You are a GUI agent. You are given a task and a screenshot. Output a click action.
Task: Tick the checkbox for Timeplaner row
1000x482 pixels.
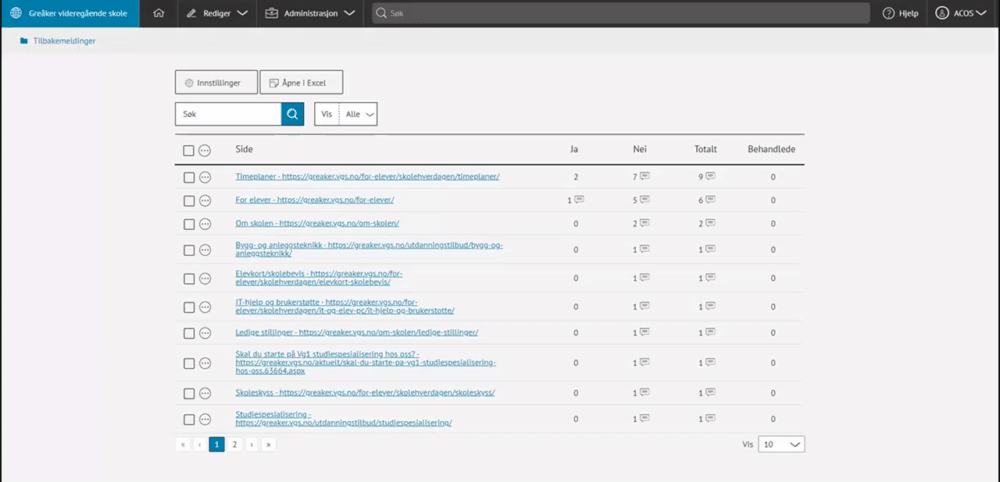click(189, 178)
